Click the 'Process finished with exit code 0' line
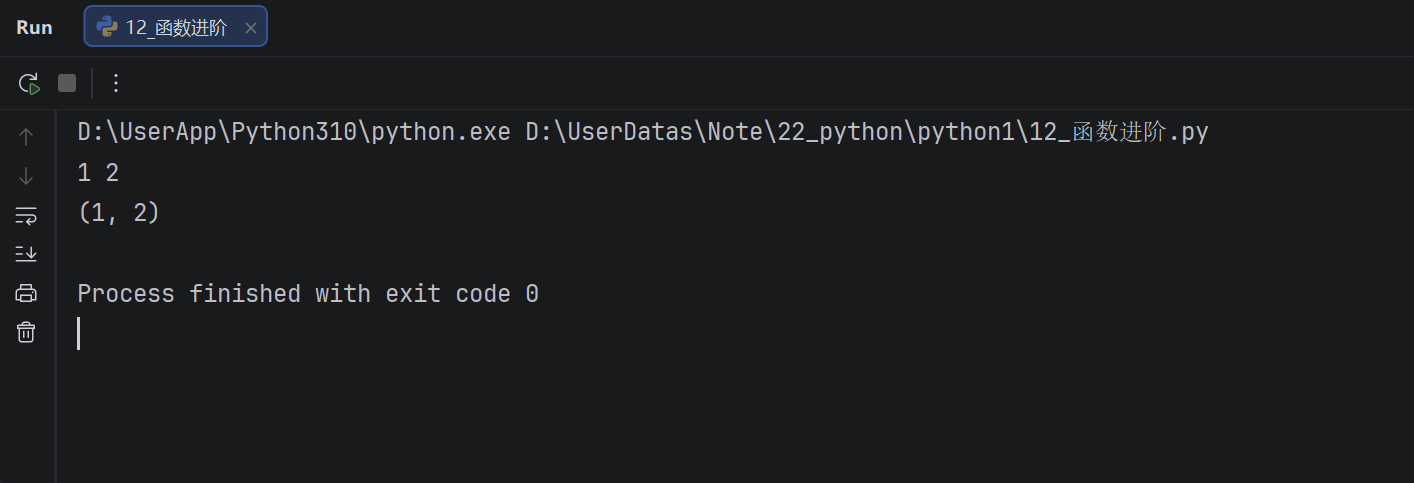The height and width of the screenshot is (483, 1414). (x=308, y=294)
